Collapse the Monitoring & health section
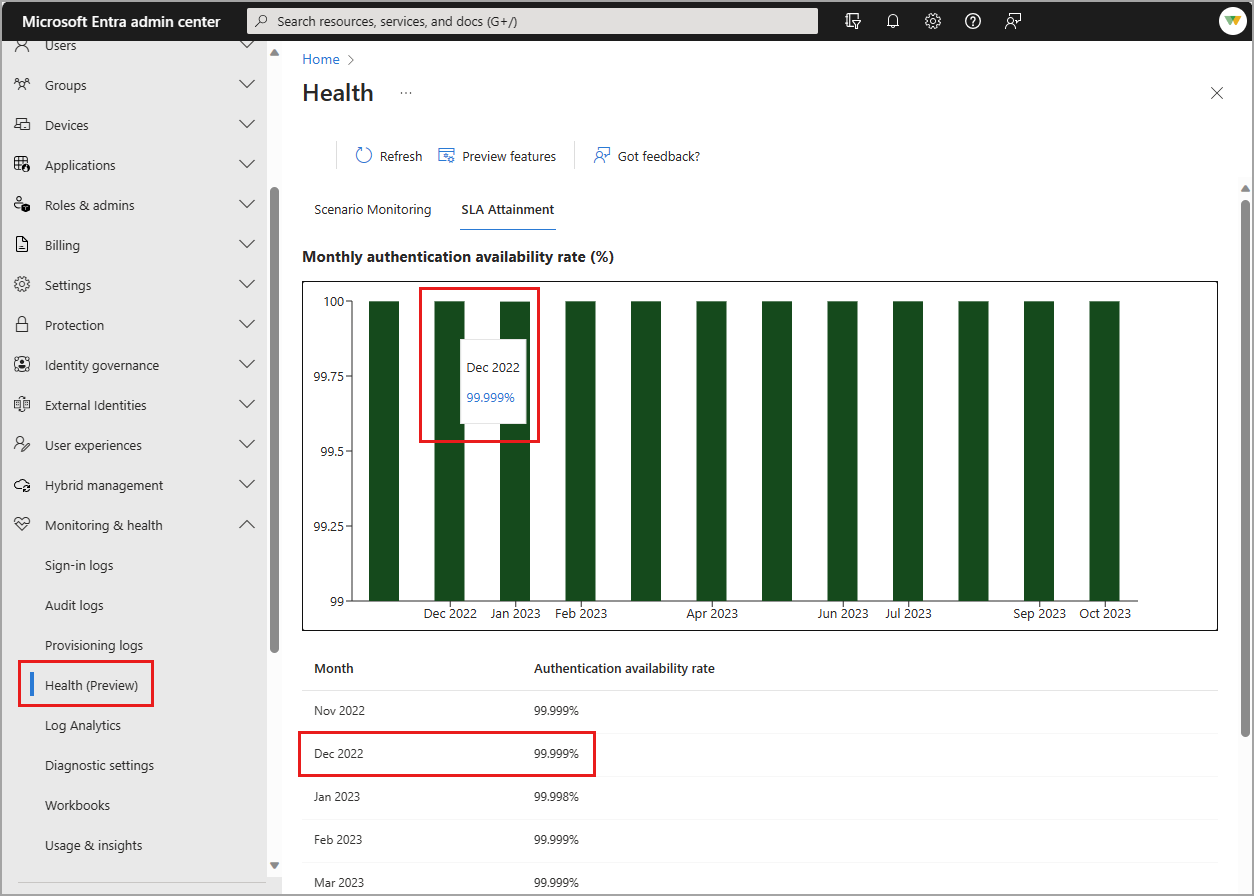Viewport: 1254px width, 896px height. click(246, 524)
